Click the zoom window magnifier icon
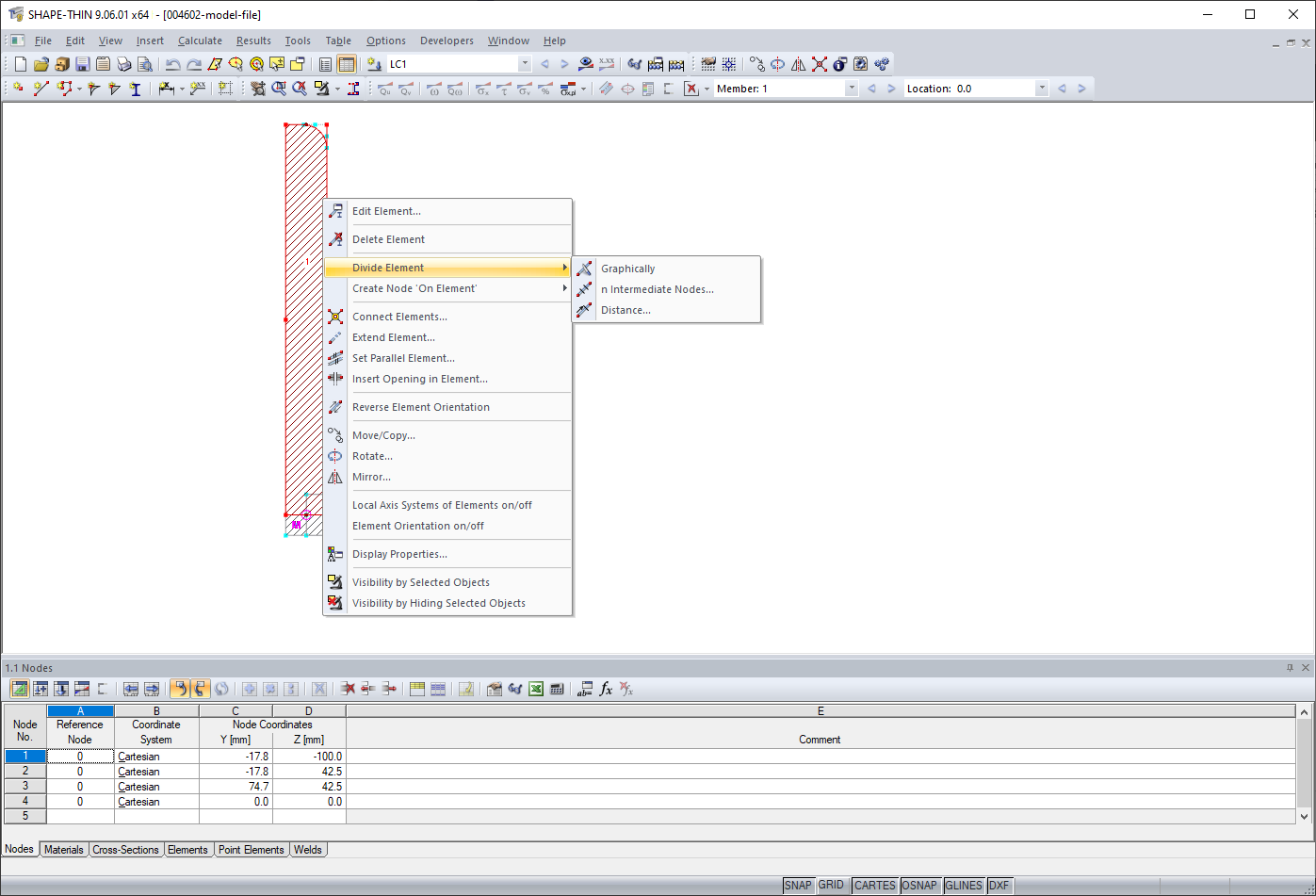Viewport: 1316px width, 896px height. pyautogui.click(x=279, y=89)
